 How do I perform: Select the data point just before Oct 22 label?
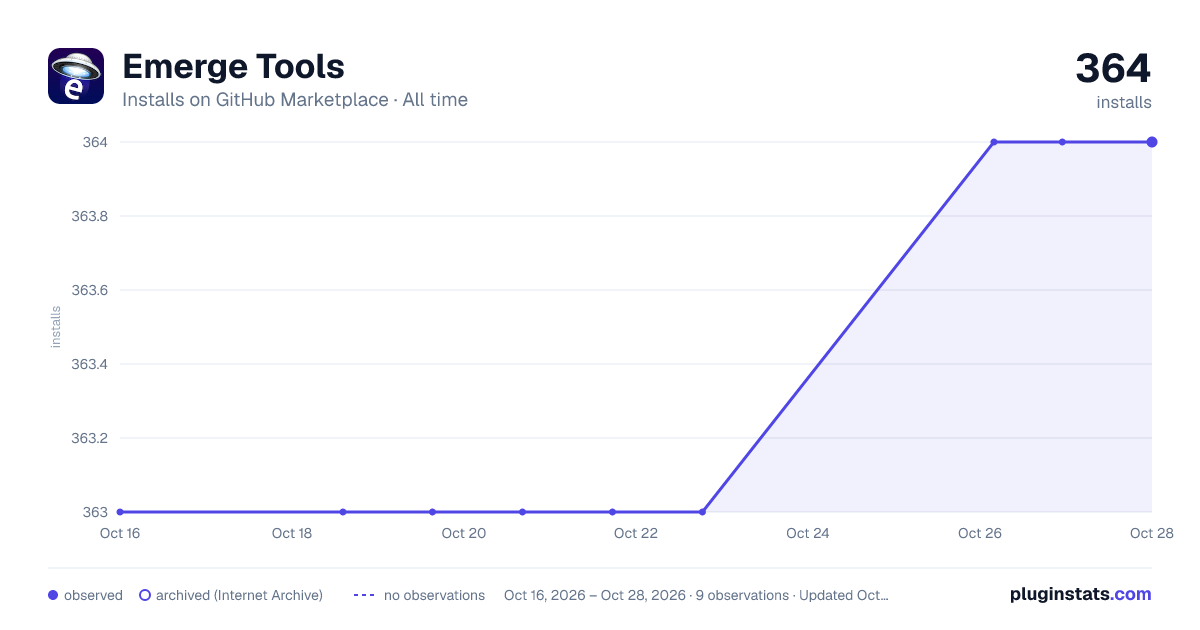click(612, 512)
